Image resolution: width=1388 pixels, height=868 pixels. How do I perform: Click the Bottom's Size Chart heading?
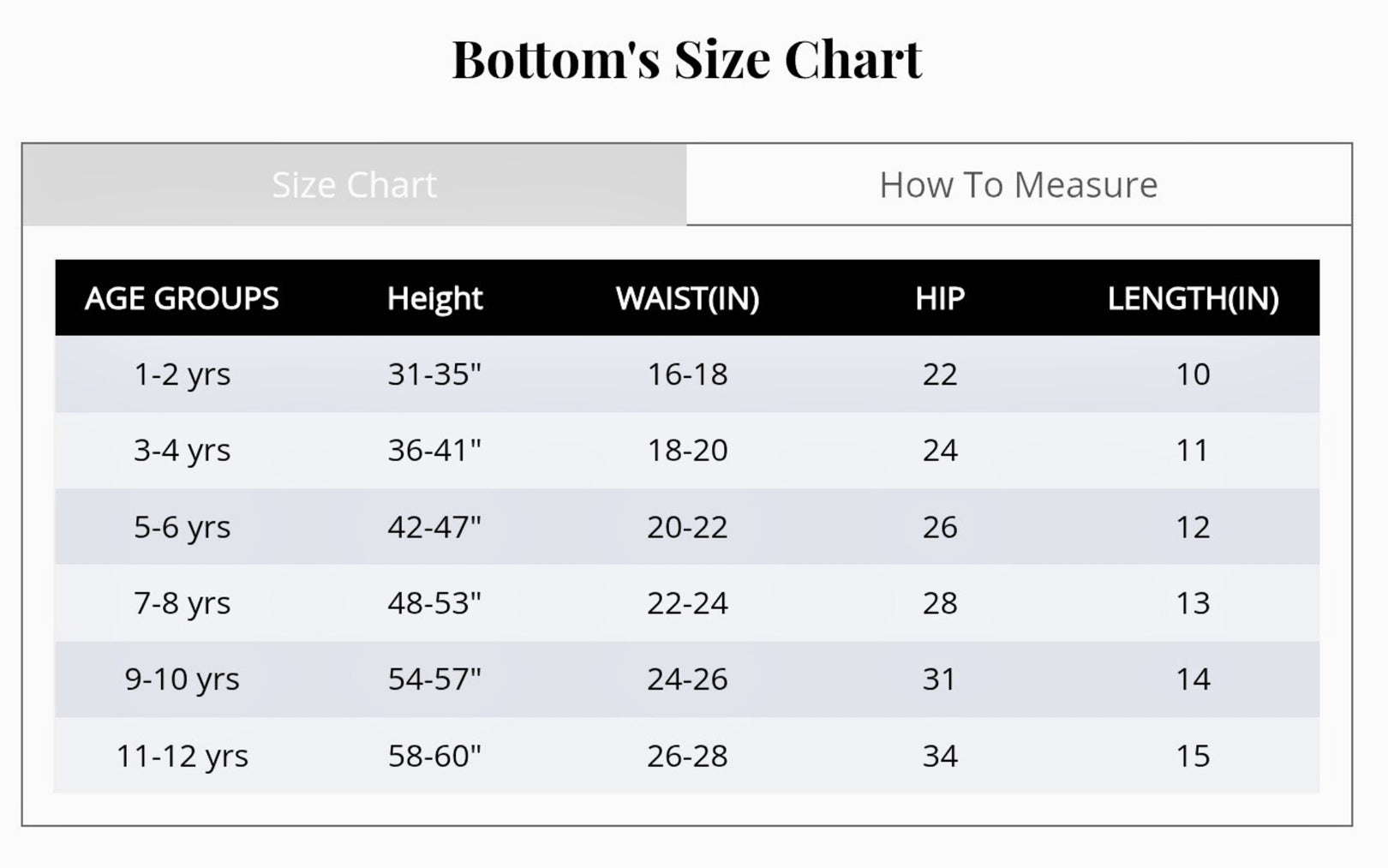pos(686,60)
